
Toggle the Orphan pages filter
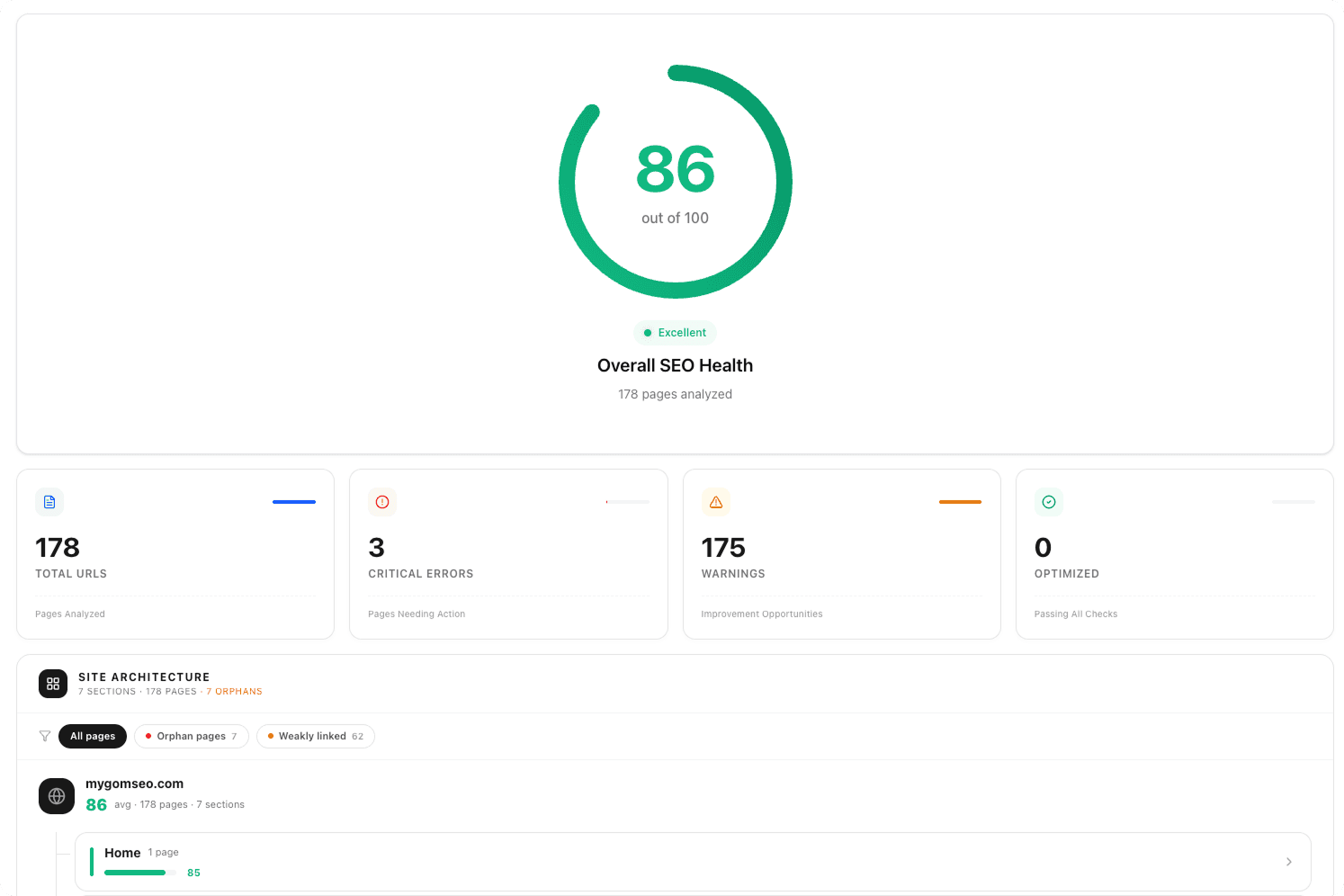coord(191,736)
